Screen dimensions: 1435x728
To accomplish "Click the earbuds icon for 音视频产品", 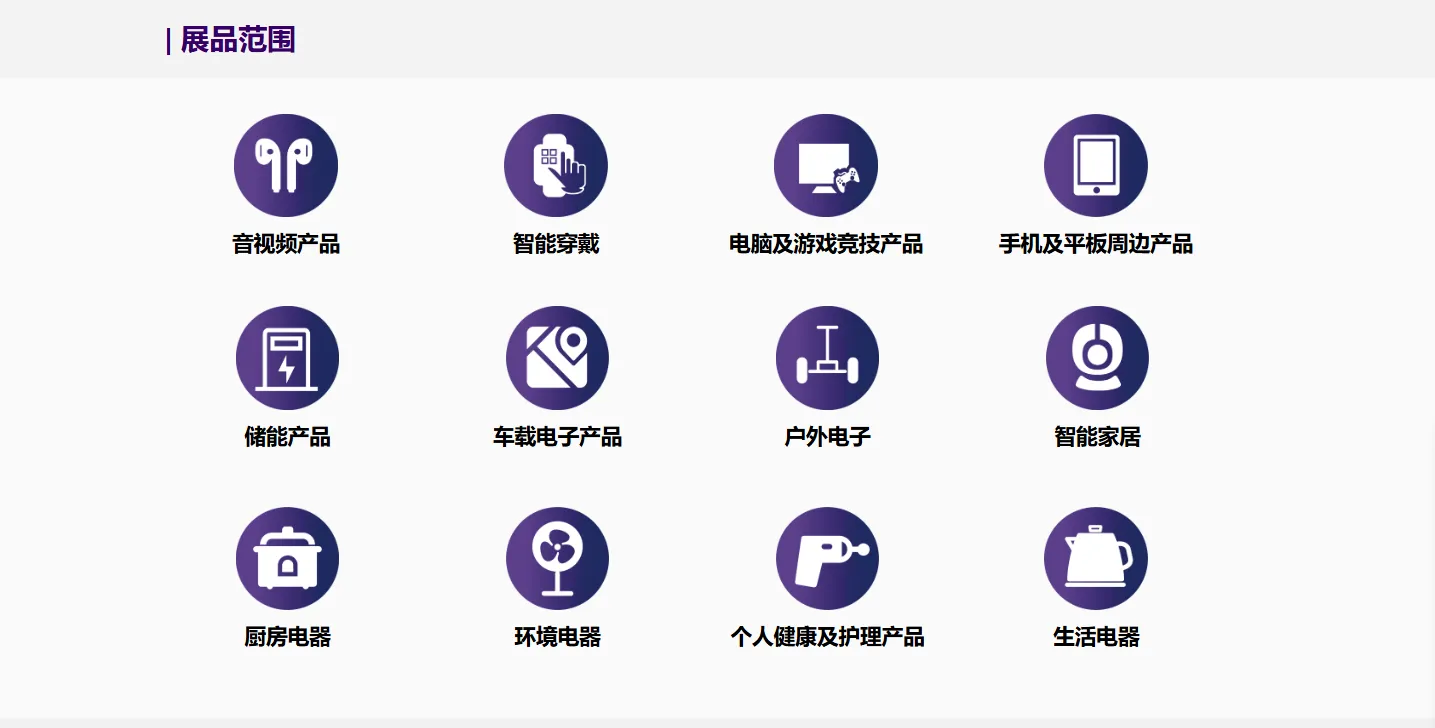I will tap(286, 165).
